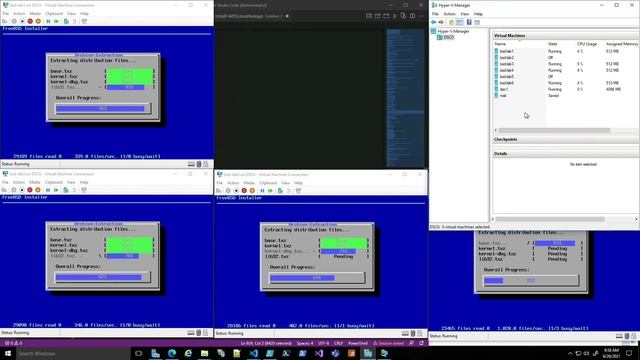Click Run icon in VS Code editor title bar
Image resolution: width=640 pixels, height=360 pixels.
pyautogui.click(x=395, y=16)
